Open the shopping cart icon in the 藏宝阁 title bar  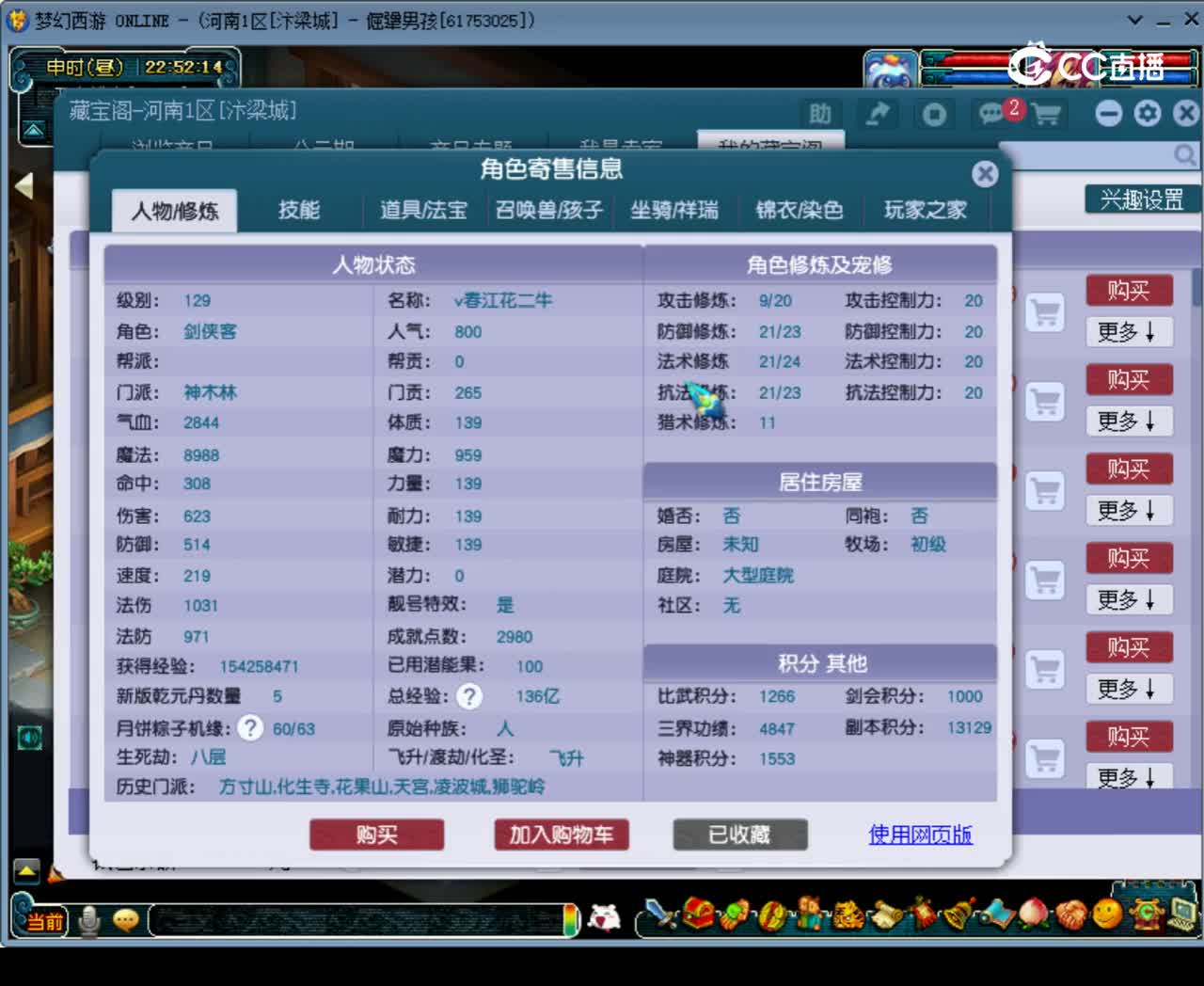1046,115
